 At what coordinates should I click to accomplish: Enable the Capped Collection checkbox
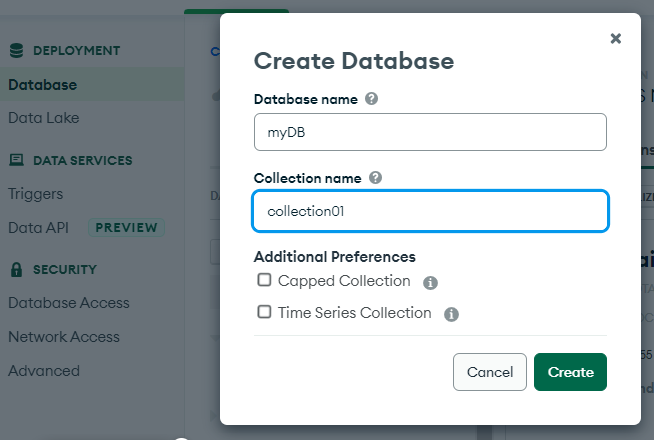coord(264,281)
